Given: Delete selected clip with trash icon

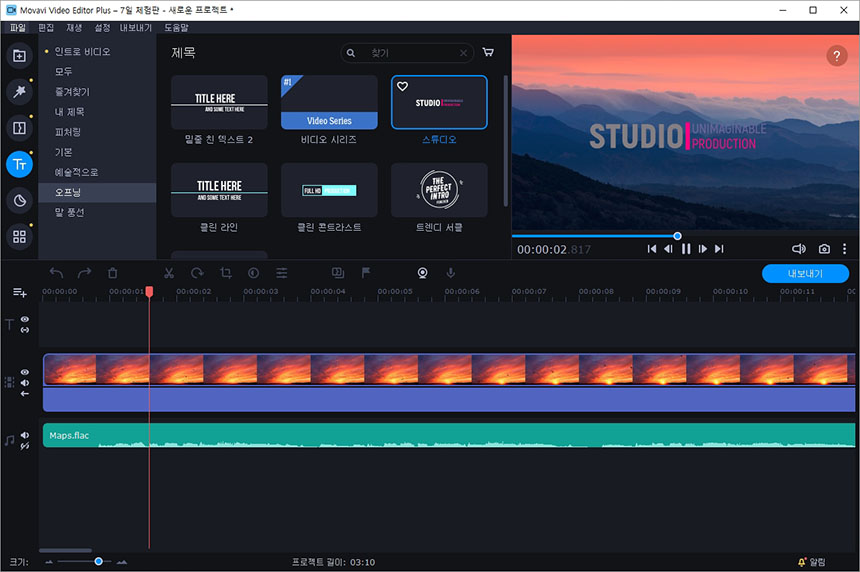Looking at the screenshot, I should [x=112, y=273].
